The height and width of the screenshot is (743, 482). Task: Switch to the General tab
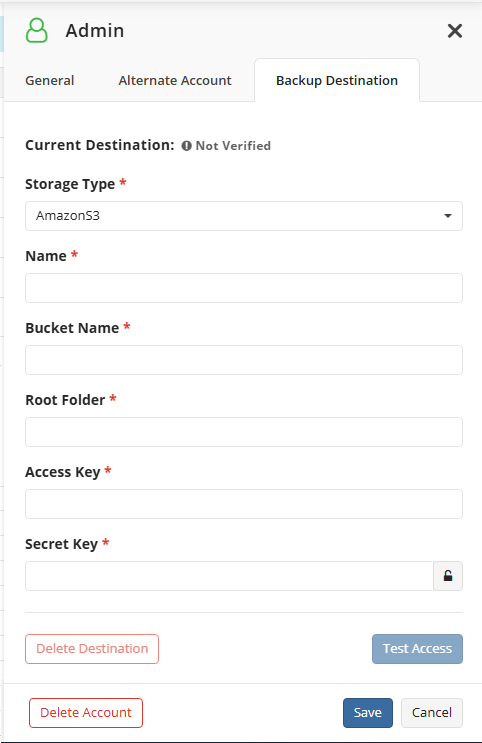50,81
